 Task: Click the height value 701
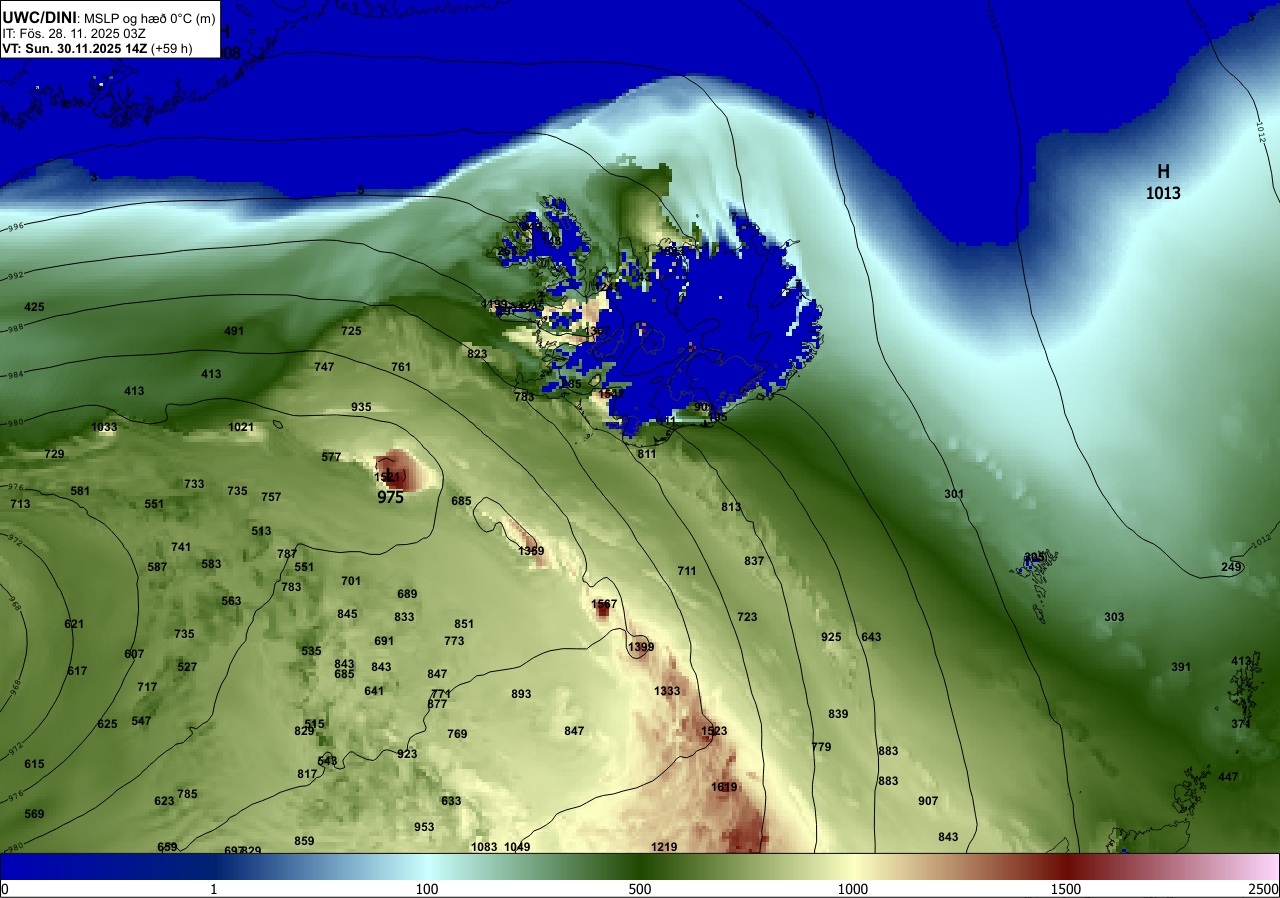[x=351, y=581]
